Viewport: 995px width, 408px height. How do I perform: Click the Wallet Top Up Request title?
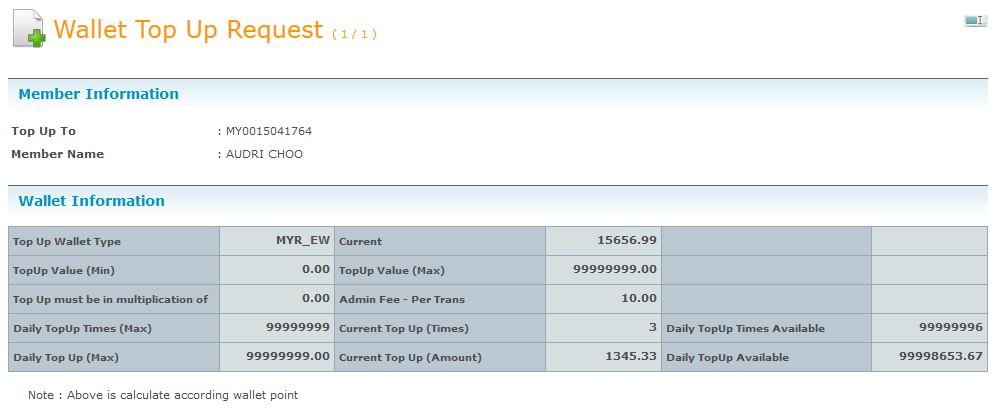click(189, 30)
